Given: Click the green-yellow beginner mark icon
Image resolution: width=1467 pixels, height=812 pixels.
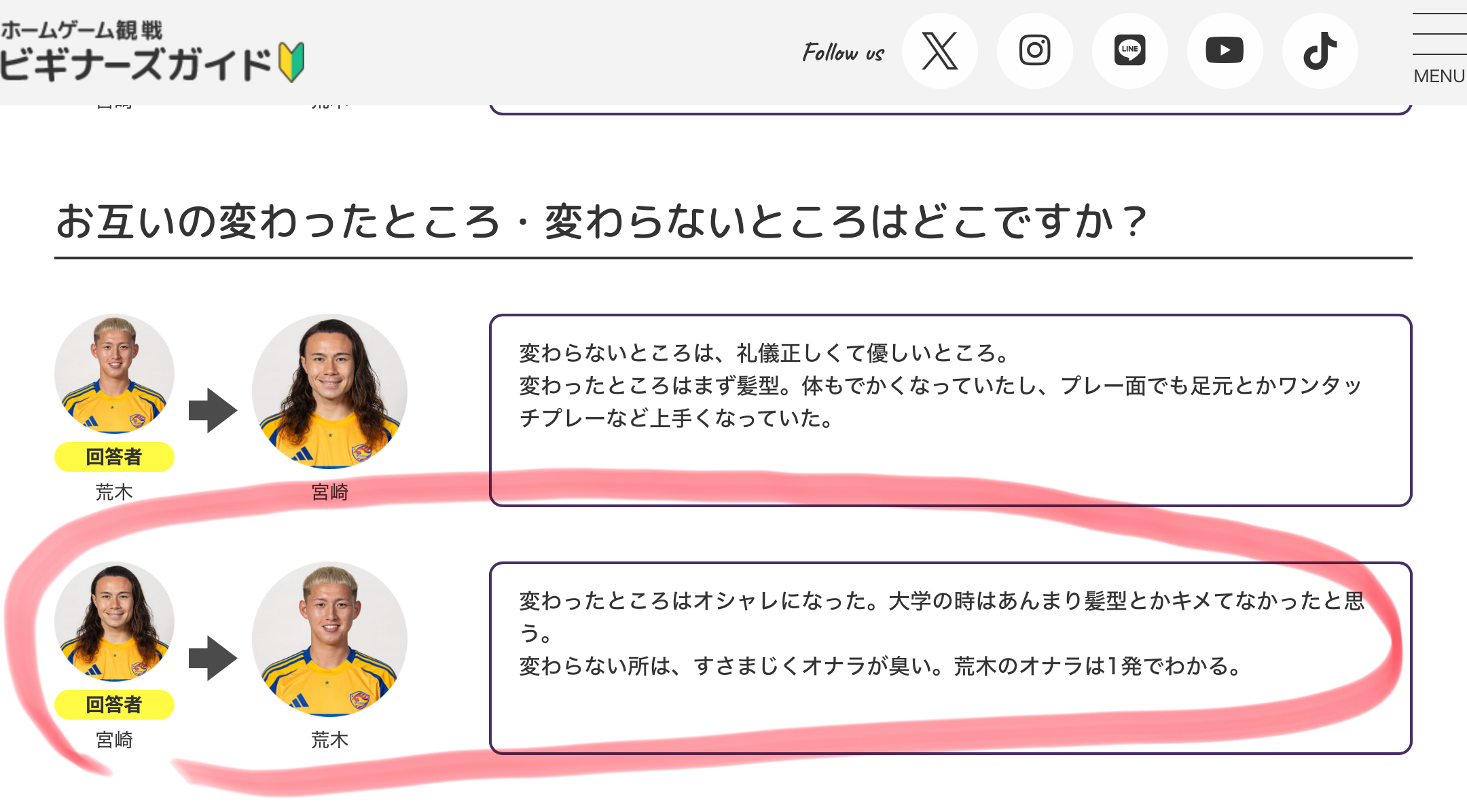Looking at the screenshot, I should click(292, 62).
